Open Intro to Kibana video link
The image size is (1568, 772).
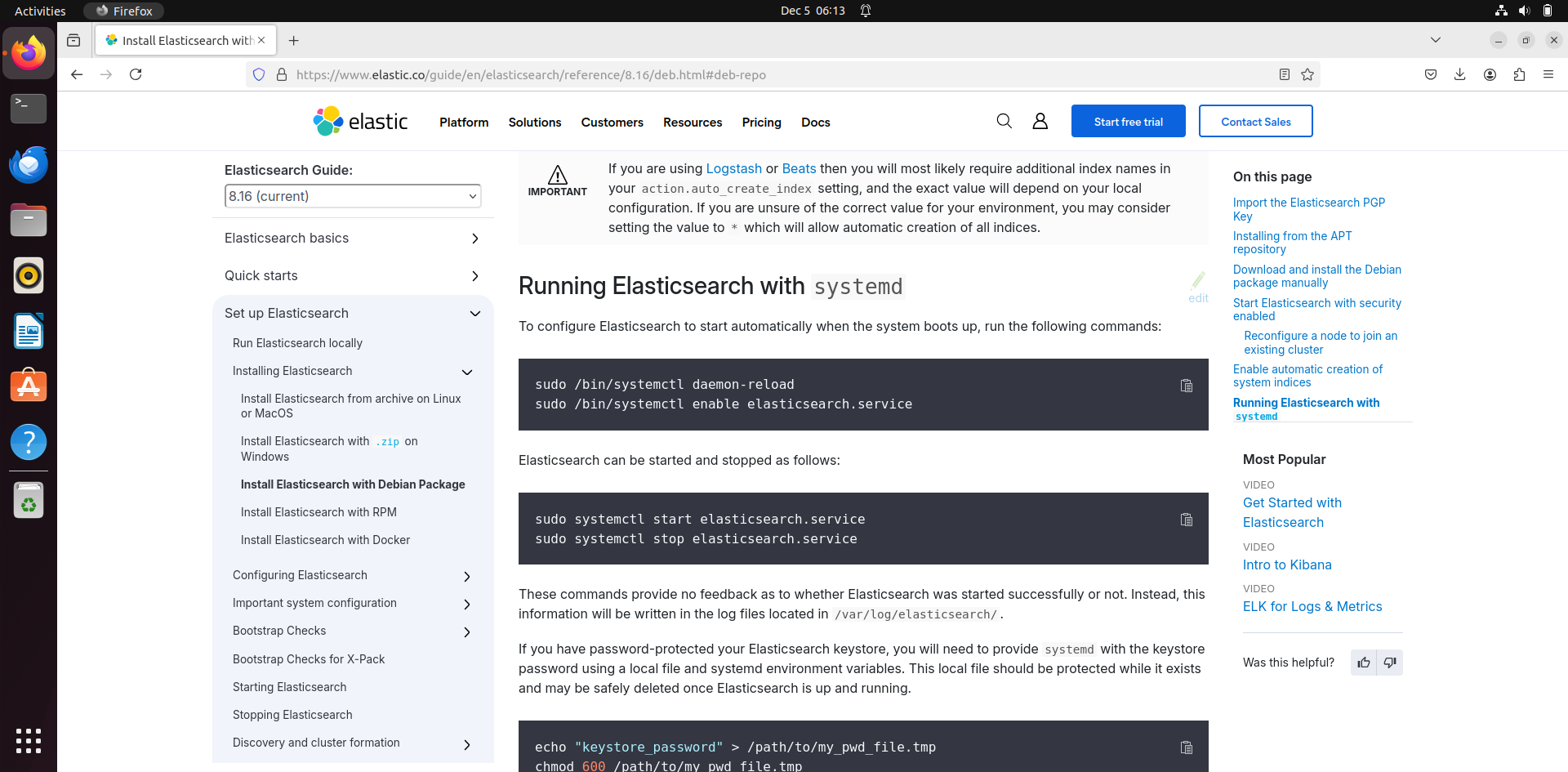point(1287,564)
